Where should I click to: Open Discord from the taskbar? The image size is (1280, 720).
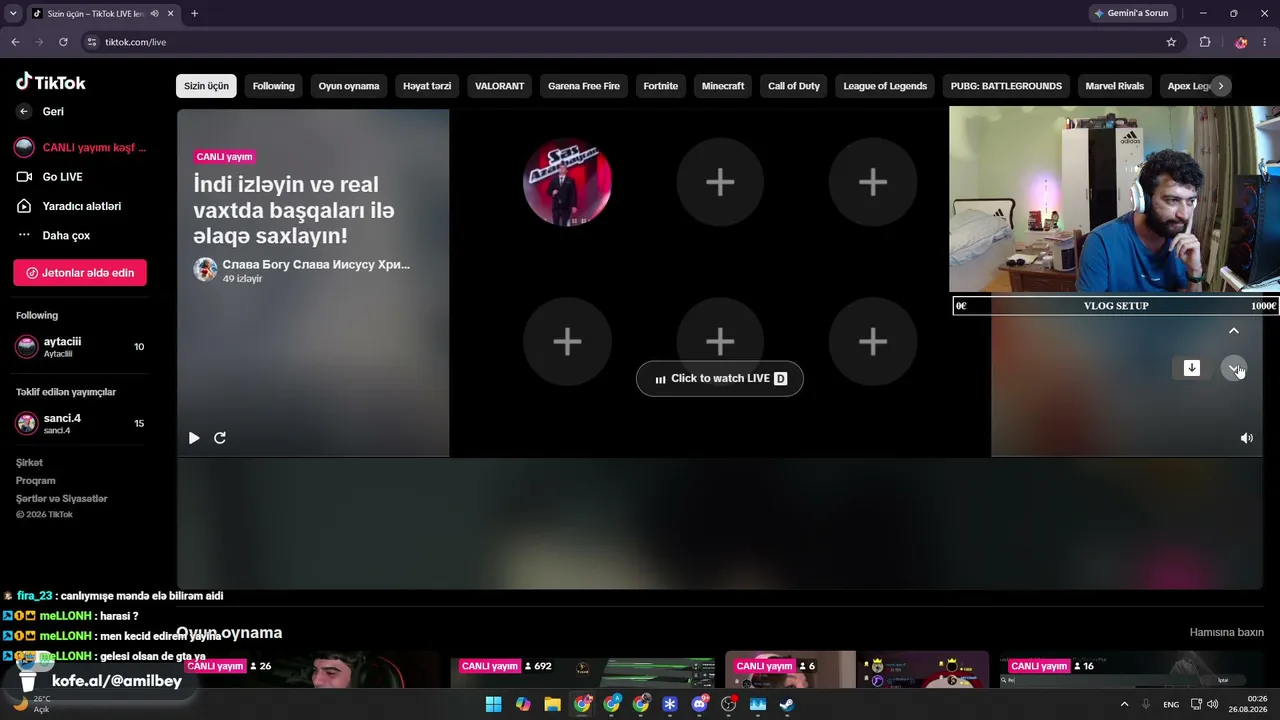tap(699, 704)
